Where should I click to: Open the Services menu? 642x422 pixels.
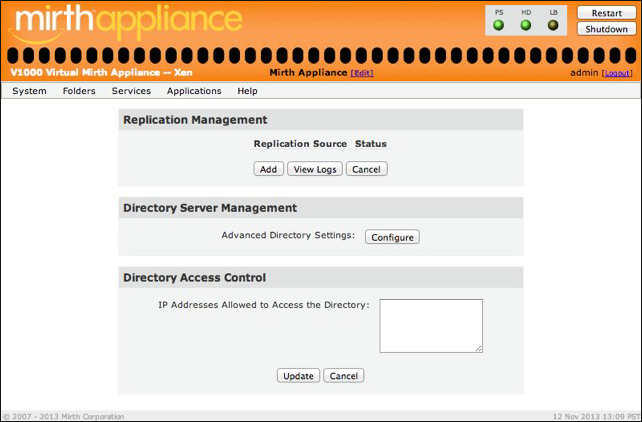pos(131,91)
